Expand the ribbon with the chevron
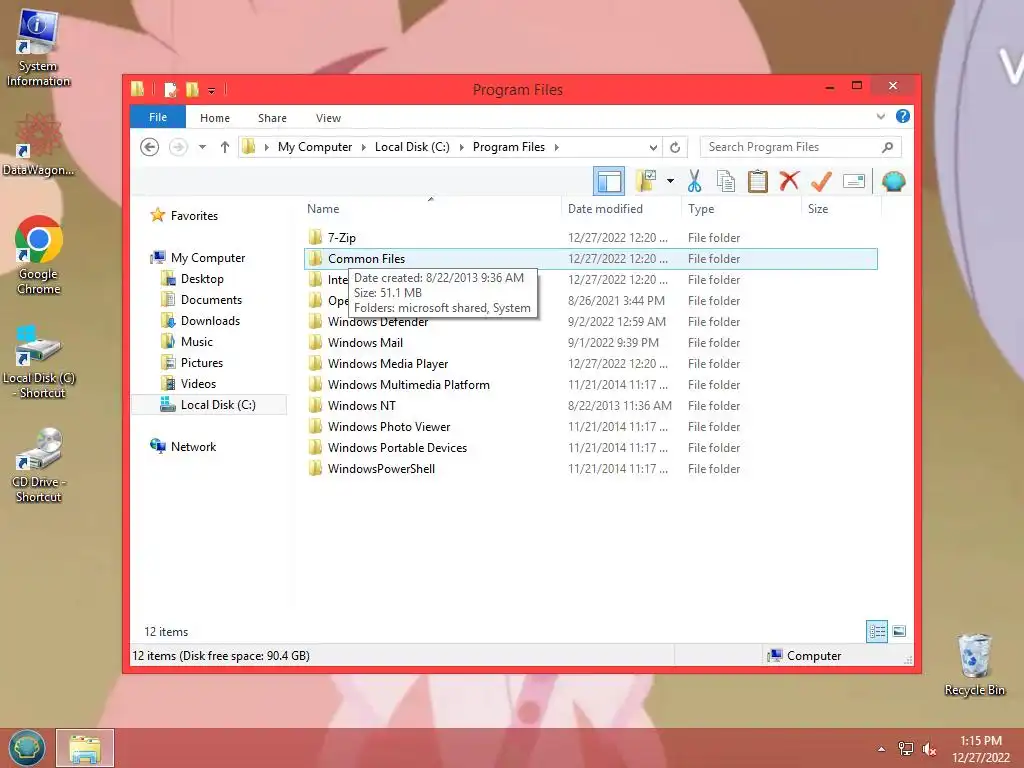 point(880,116)
